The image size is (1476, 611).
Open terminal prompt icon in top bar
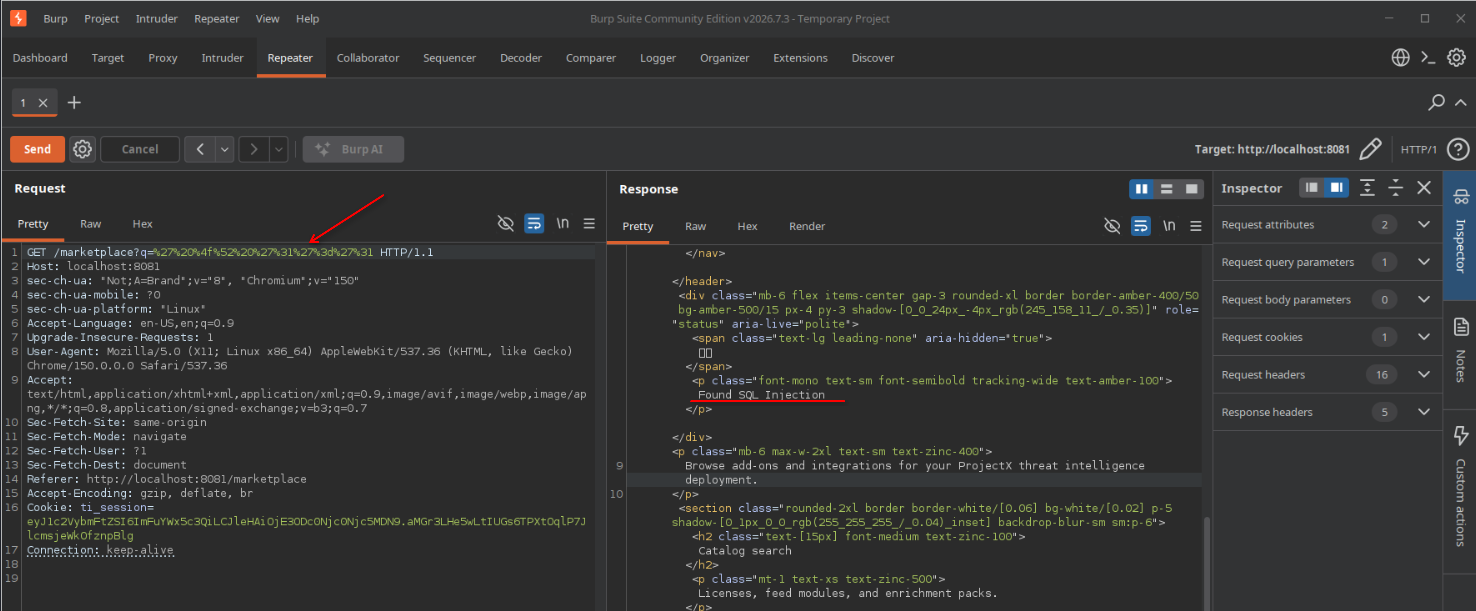coord(1428,58)
